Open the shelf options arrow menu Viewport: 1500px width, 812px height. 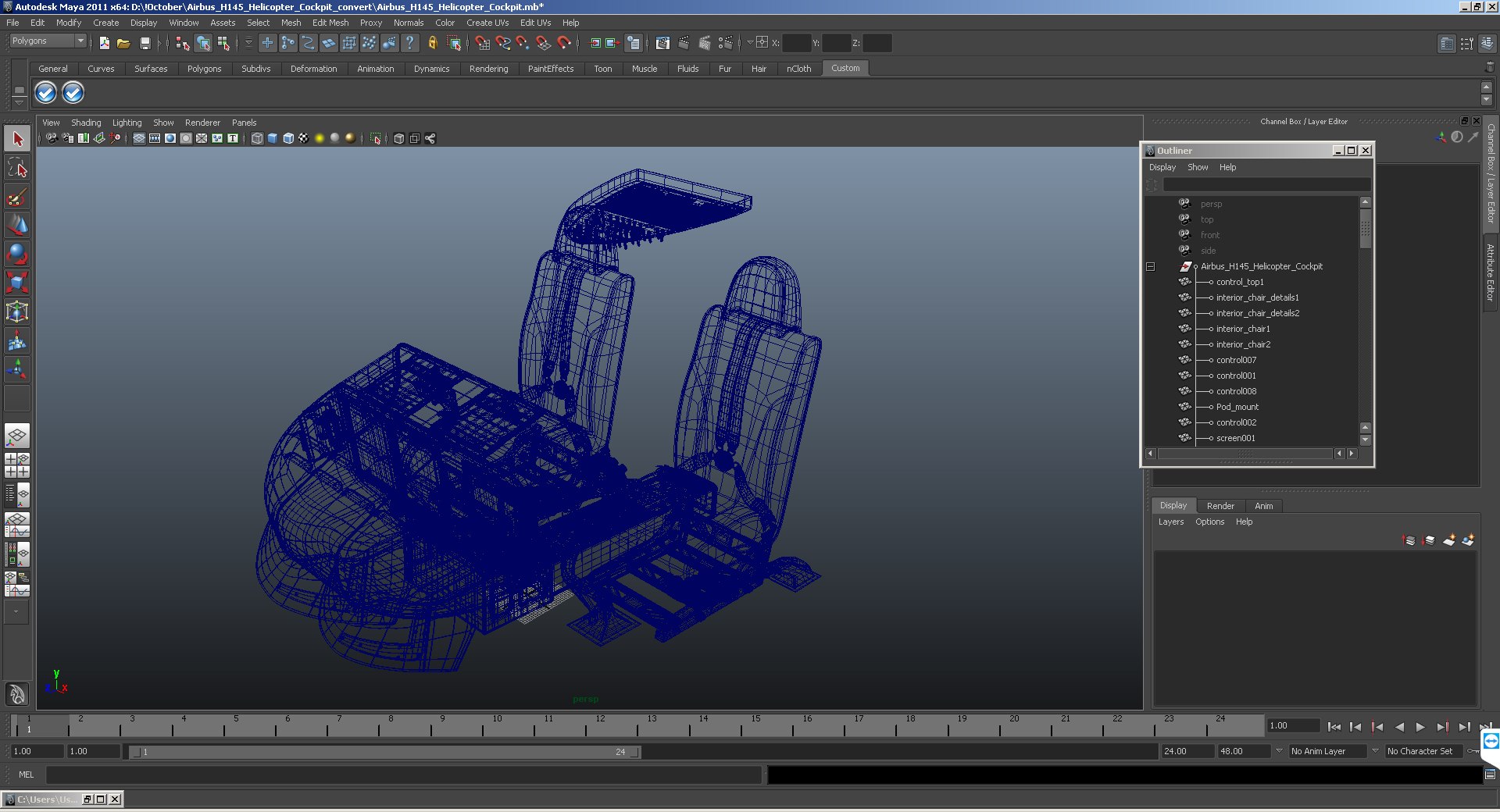(19, 102)
